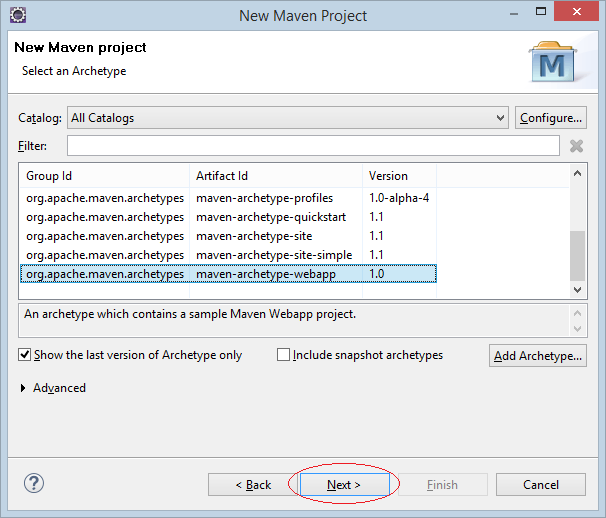Sort by Group Id column header

(104, 176)
